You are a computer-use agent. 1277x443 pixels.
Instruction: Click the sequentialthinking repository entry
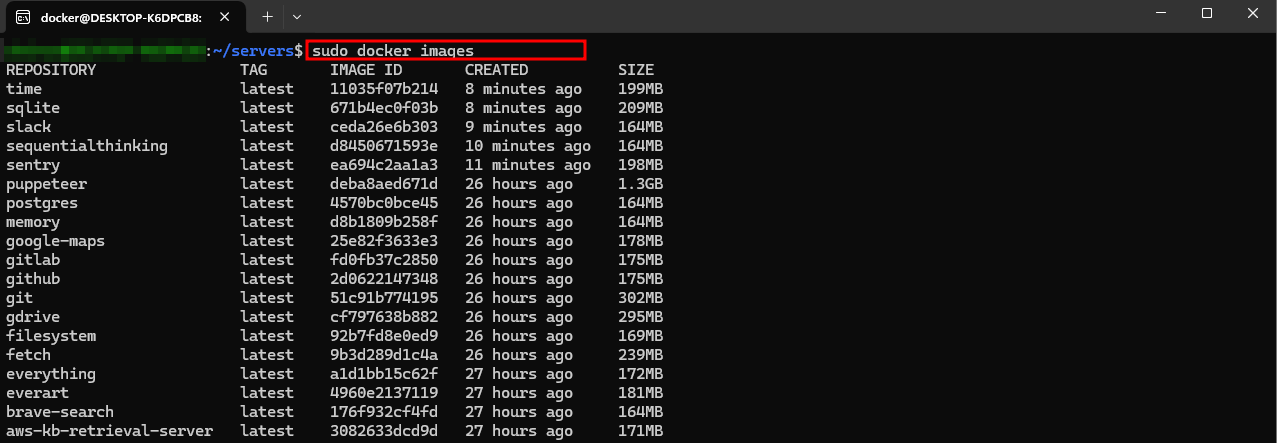(86, 146)
